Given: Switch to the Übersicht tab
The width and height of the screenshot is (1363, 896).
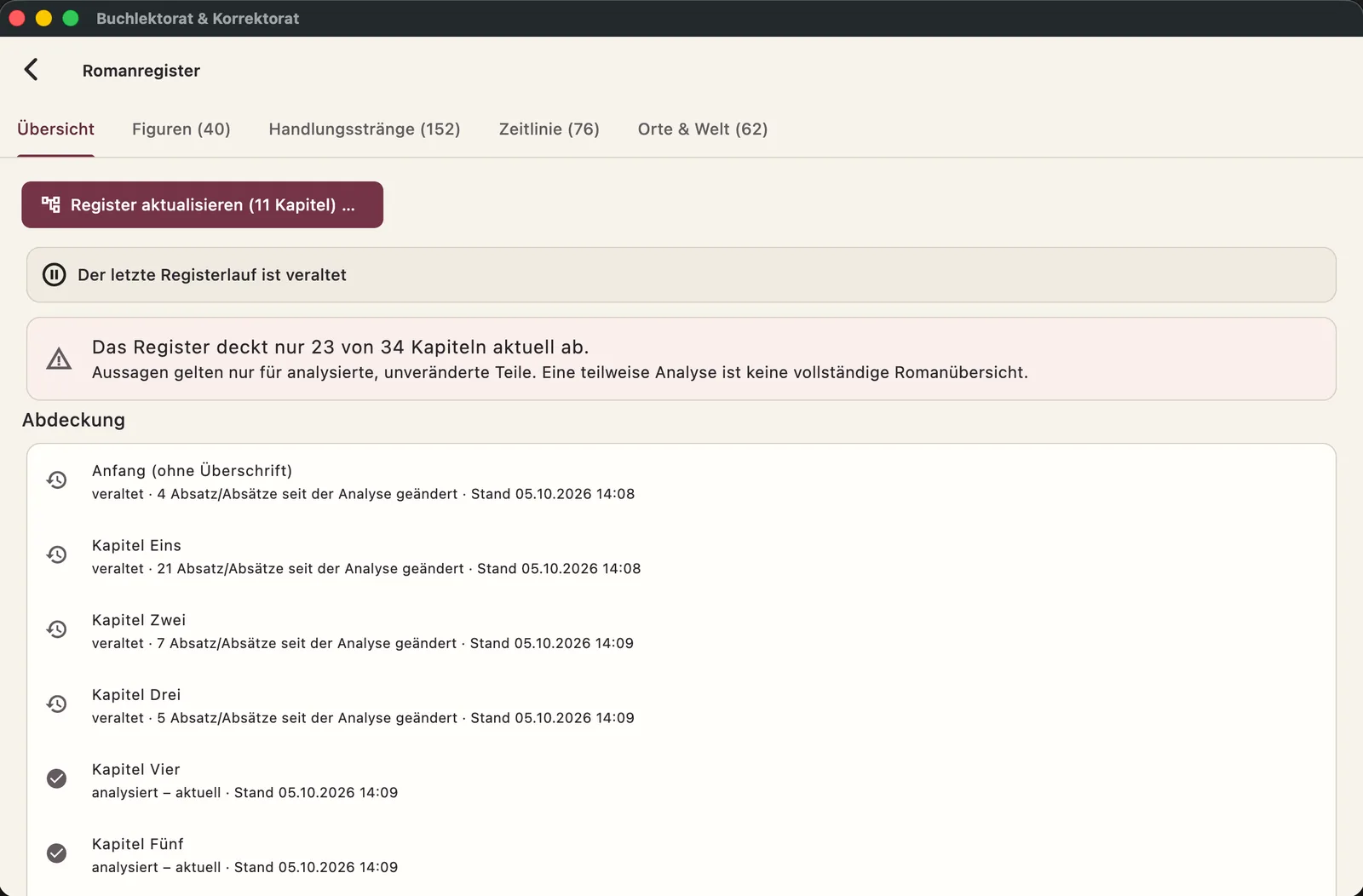Looking at the screenshot, I should point(55,129).
